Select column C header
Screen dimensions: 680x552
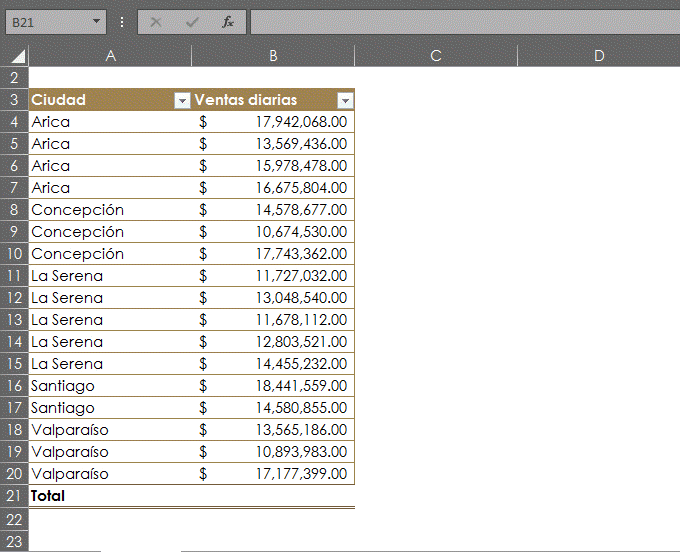coord(436,56)
